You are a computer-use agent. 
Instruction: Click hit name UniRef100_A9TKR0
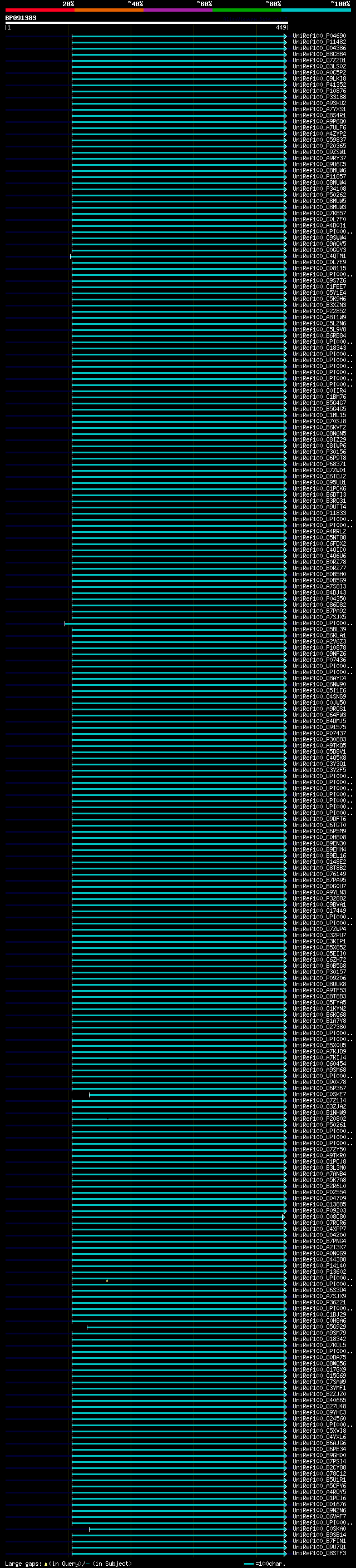pos(319,1156)
